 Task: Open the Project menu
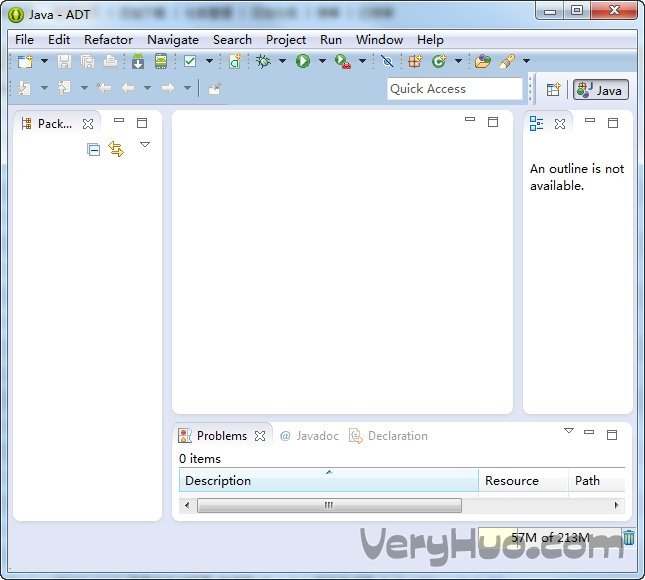click(286, 40)
